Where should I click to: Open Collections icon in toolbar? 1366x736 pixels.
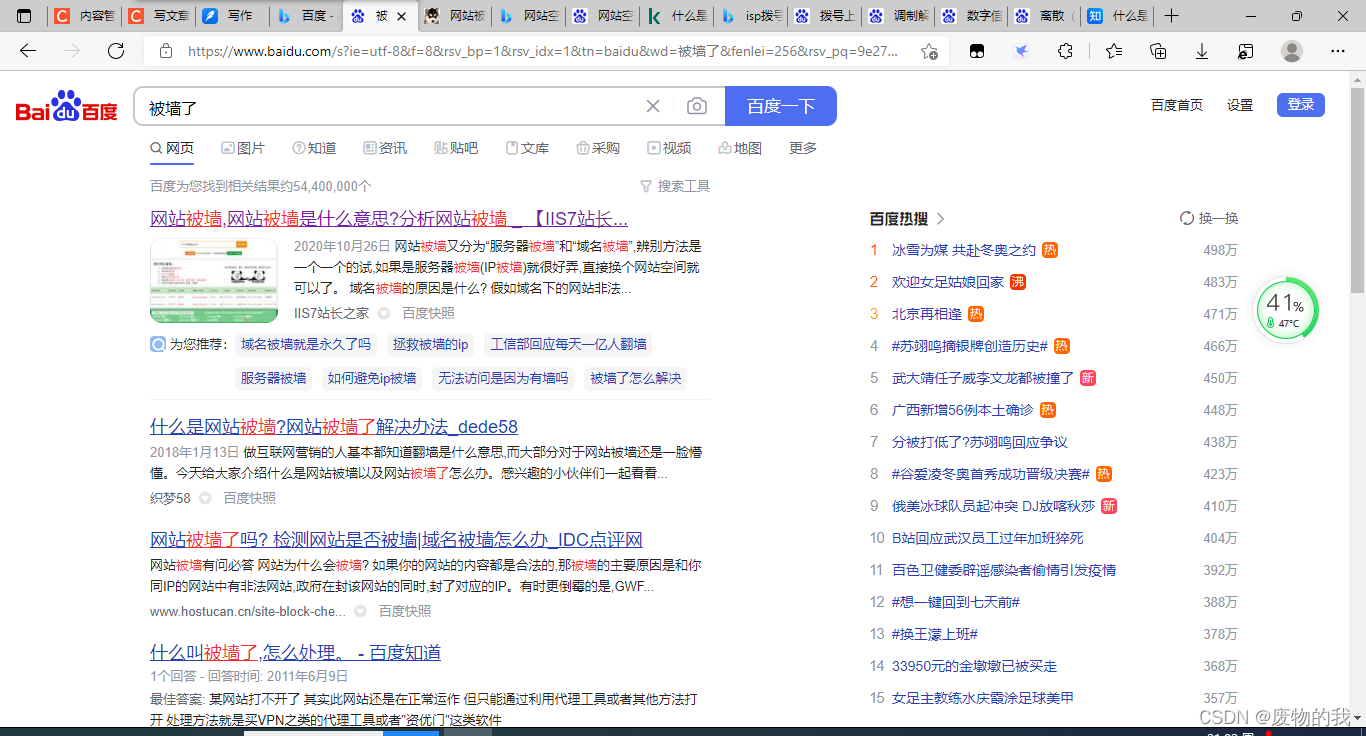(x=1158, y=51)
